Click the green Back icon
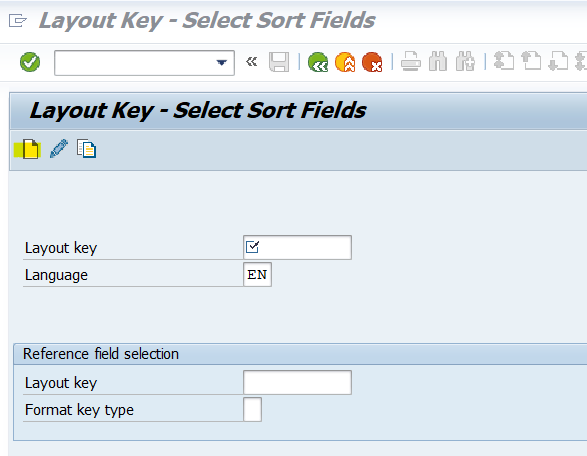 pyautogui.click(x=318, y=62)
